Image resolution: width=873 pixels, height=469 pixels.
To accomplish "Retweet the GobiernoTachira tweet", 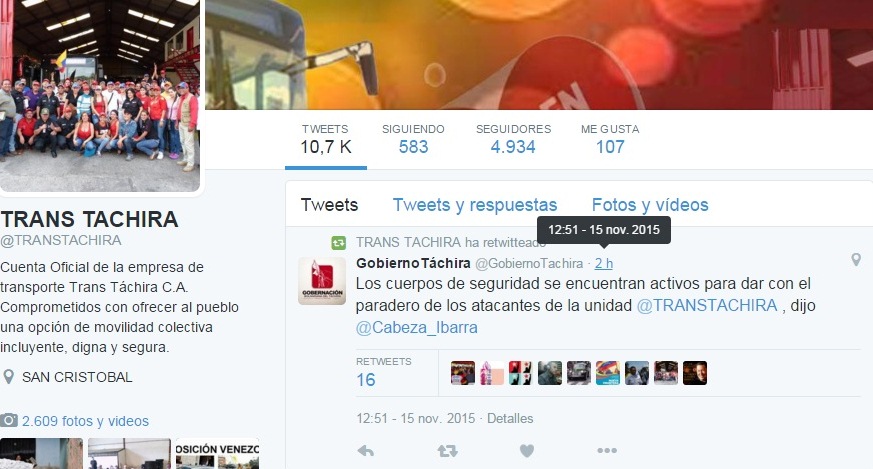I will tap(448, 451).
